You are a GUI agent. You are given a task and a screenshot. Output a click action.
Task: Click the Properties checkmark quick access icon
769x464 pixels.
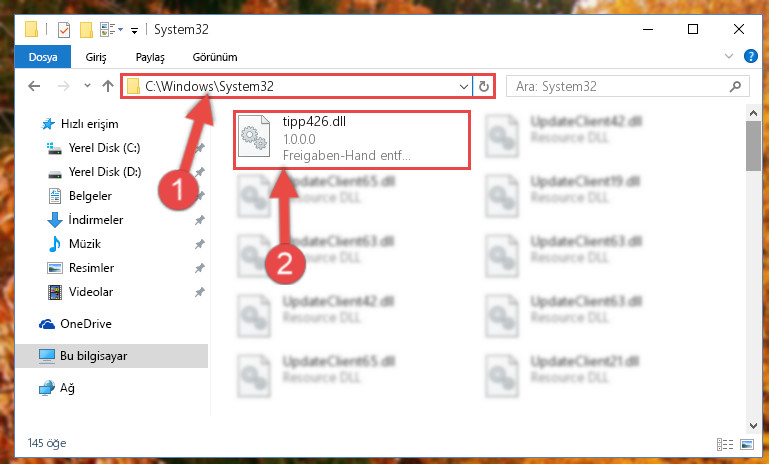[x=64, y=30]
